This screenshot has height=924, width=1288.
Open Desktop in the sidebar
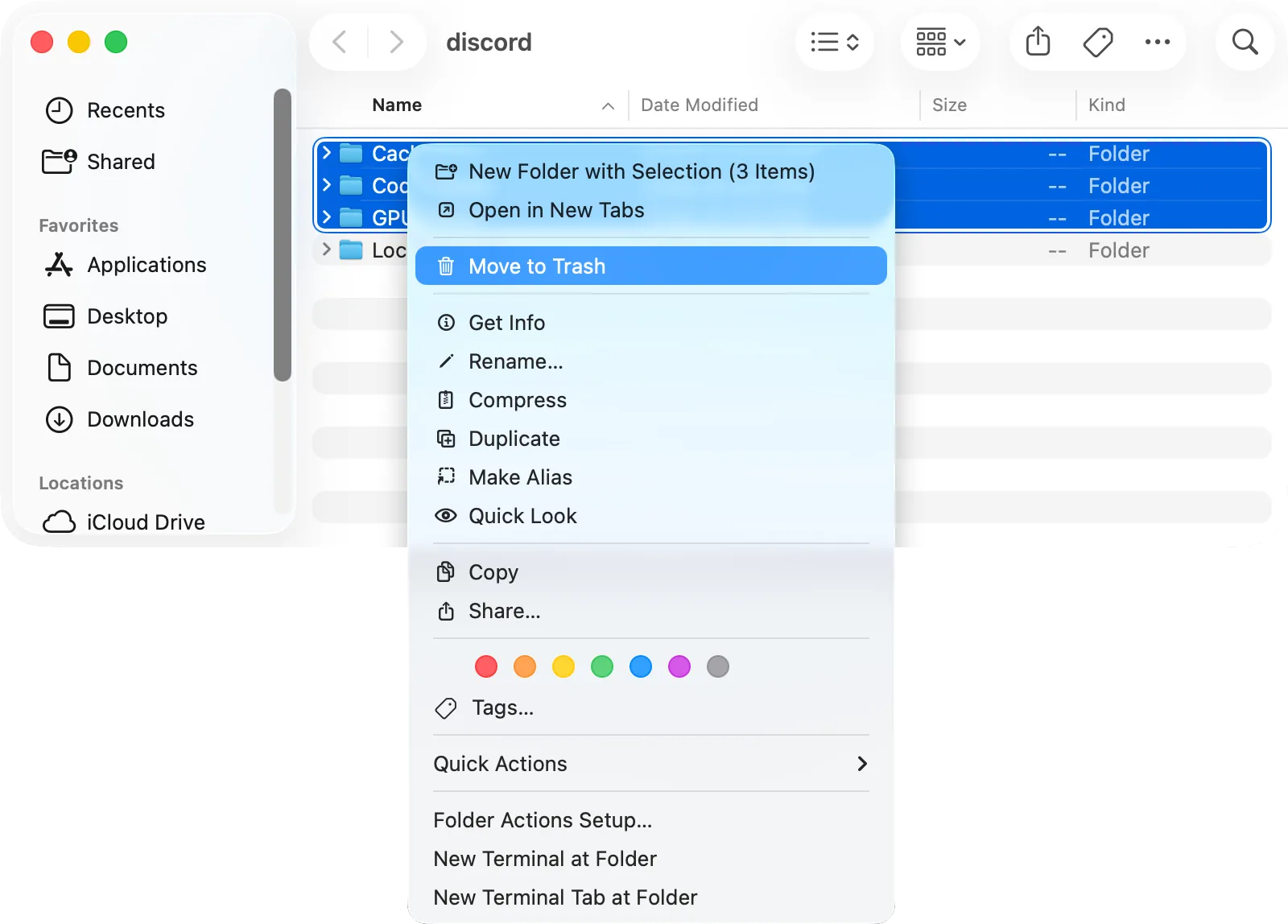point(105,316)
